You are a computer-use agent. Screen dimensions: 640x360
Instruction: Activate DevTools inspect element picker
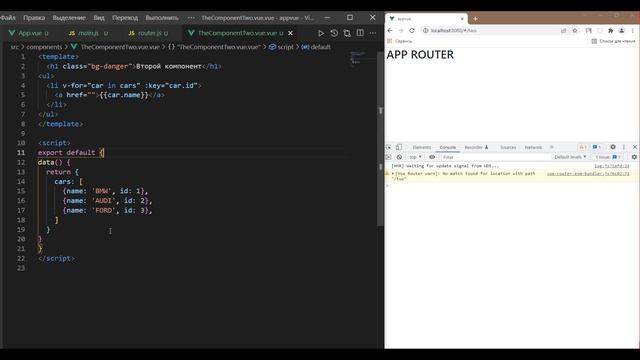pos(389,147)
